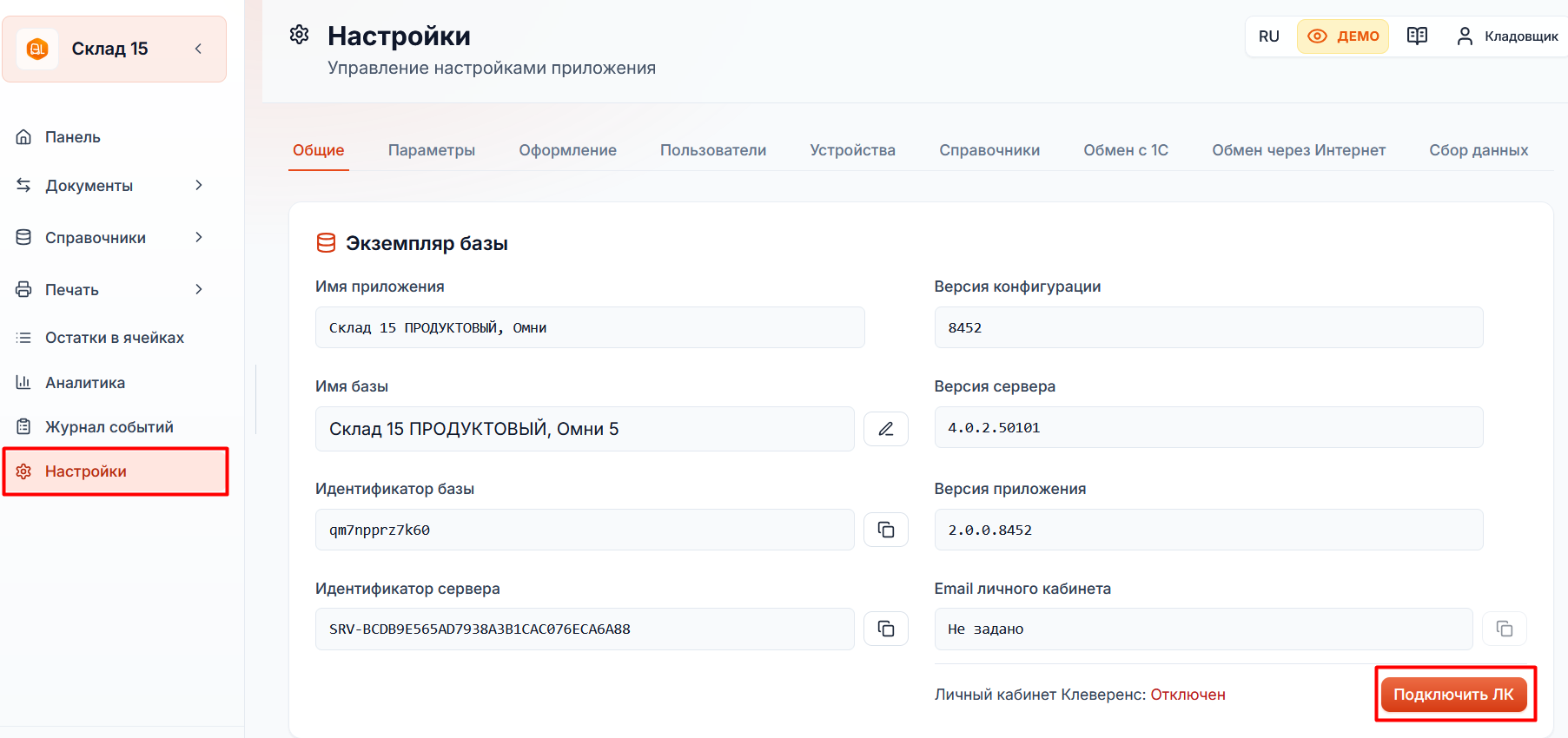Open the Сбор данных tab
This screenshot has width=1568, height=738.
click(1479, 150)
